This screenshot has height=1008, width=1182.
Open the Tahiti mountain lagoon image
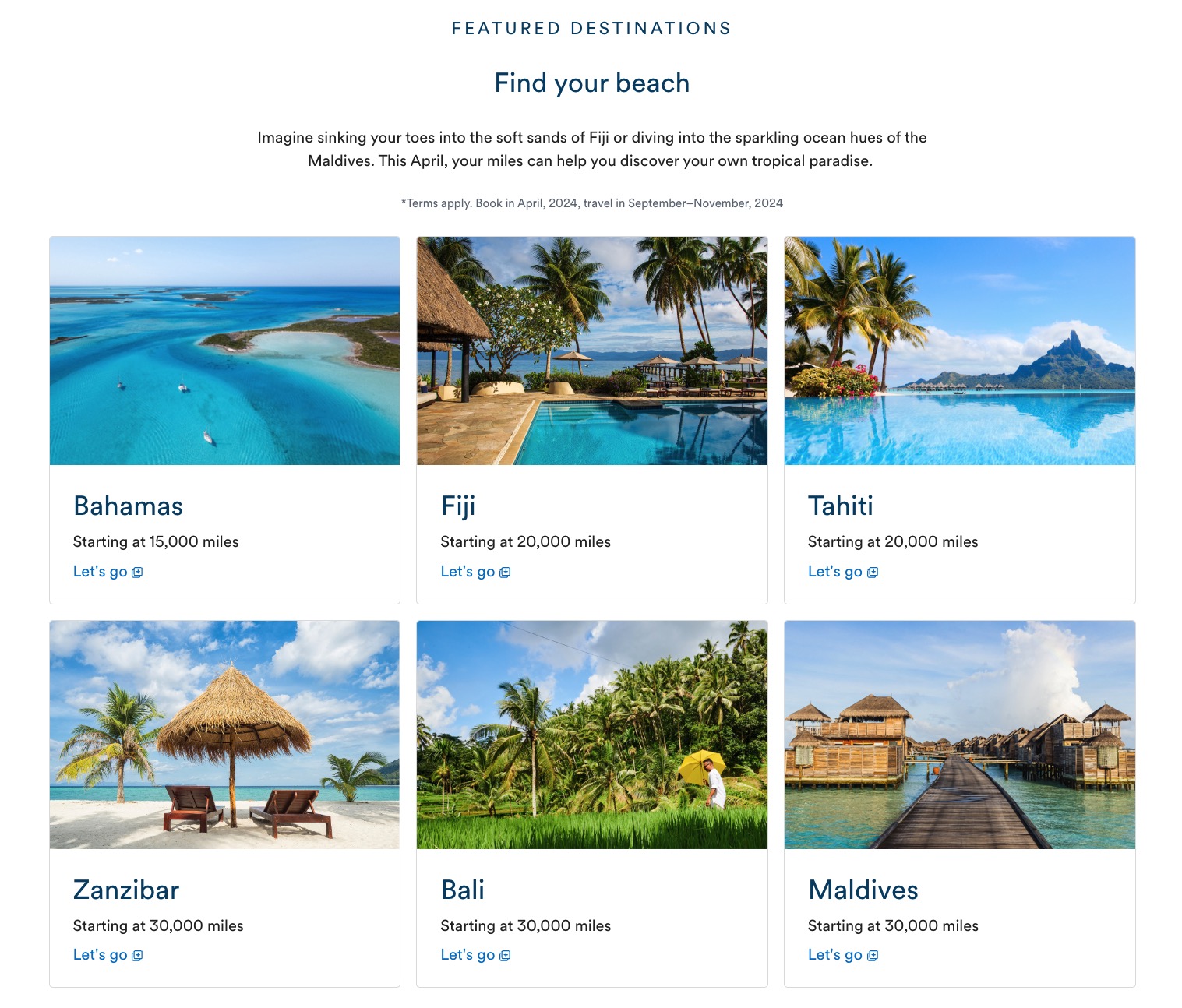pos(960,351)
